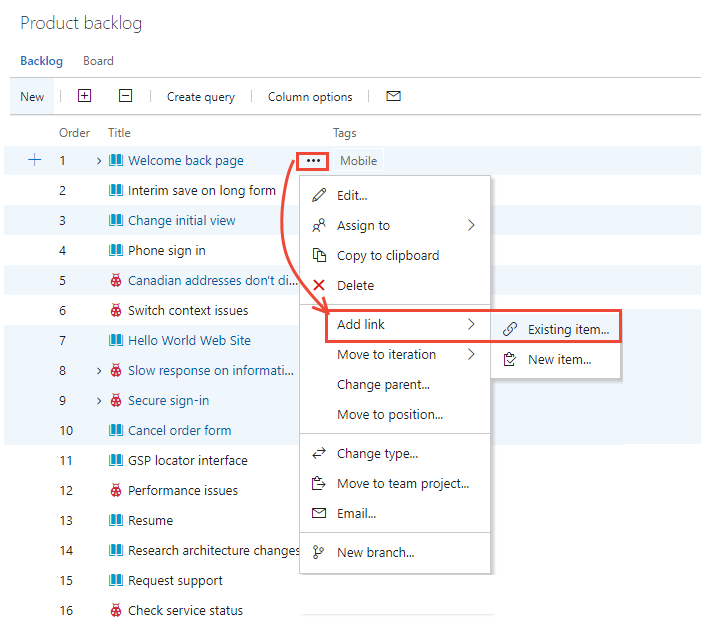Open the Welcome back page link
This screenshot has height=630, width=701.
(186, 161)
